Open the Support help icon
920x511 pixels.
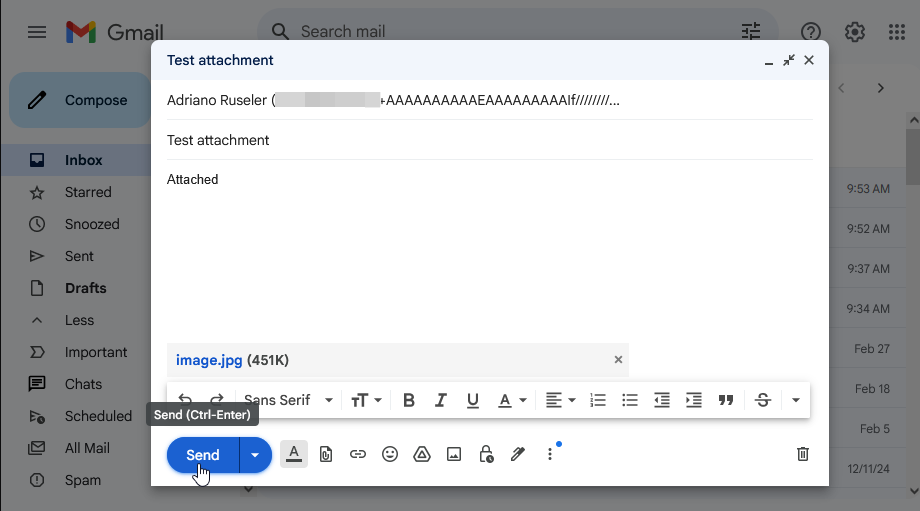(x=811, y=32)
